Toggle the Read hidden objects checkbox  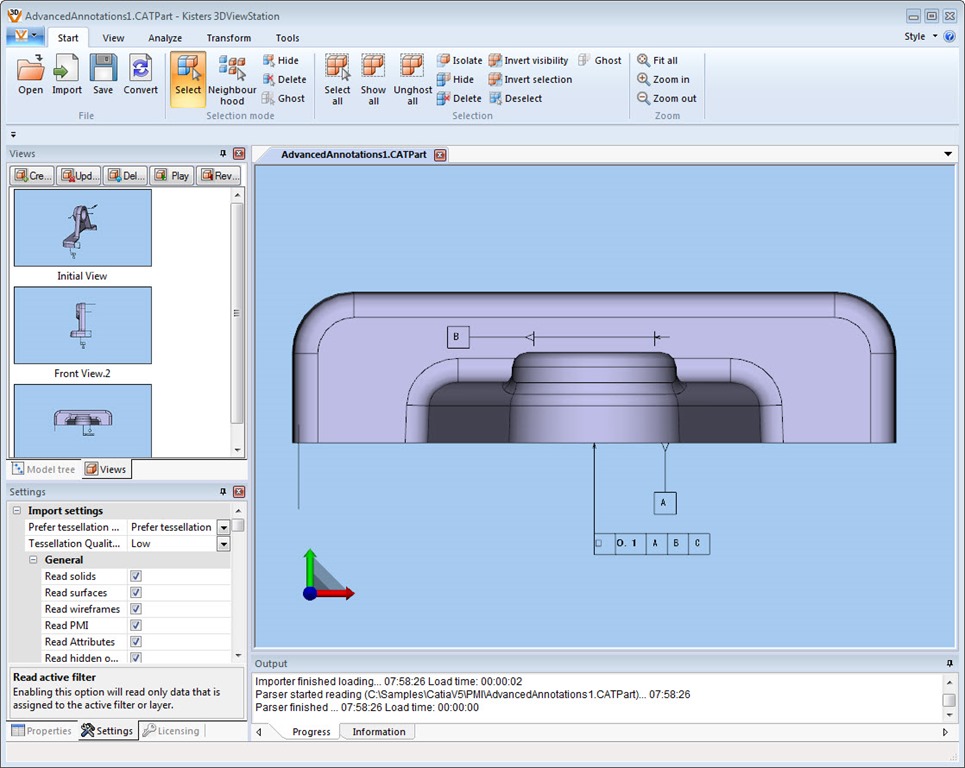(136, 657)
